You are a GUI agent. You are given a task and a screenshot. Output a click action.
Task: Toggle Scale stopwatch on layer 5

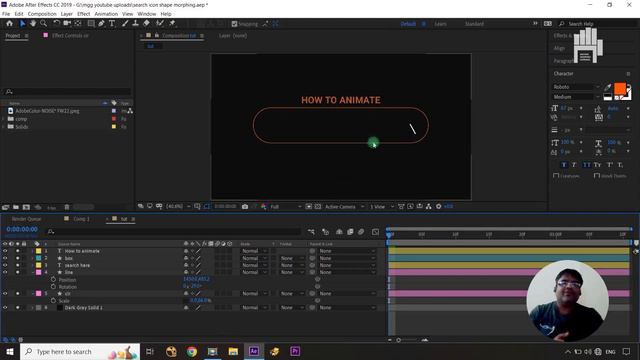point(53,301)
